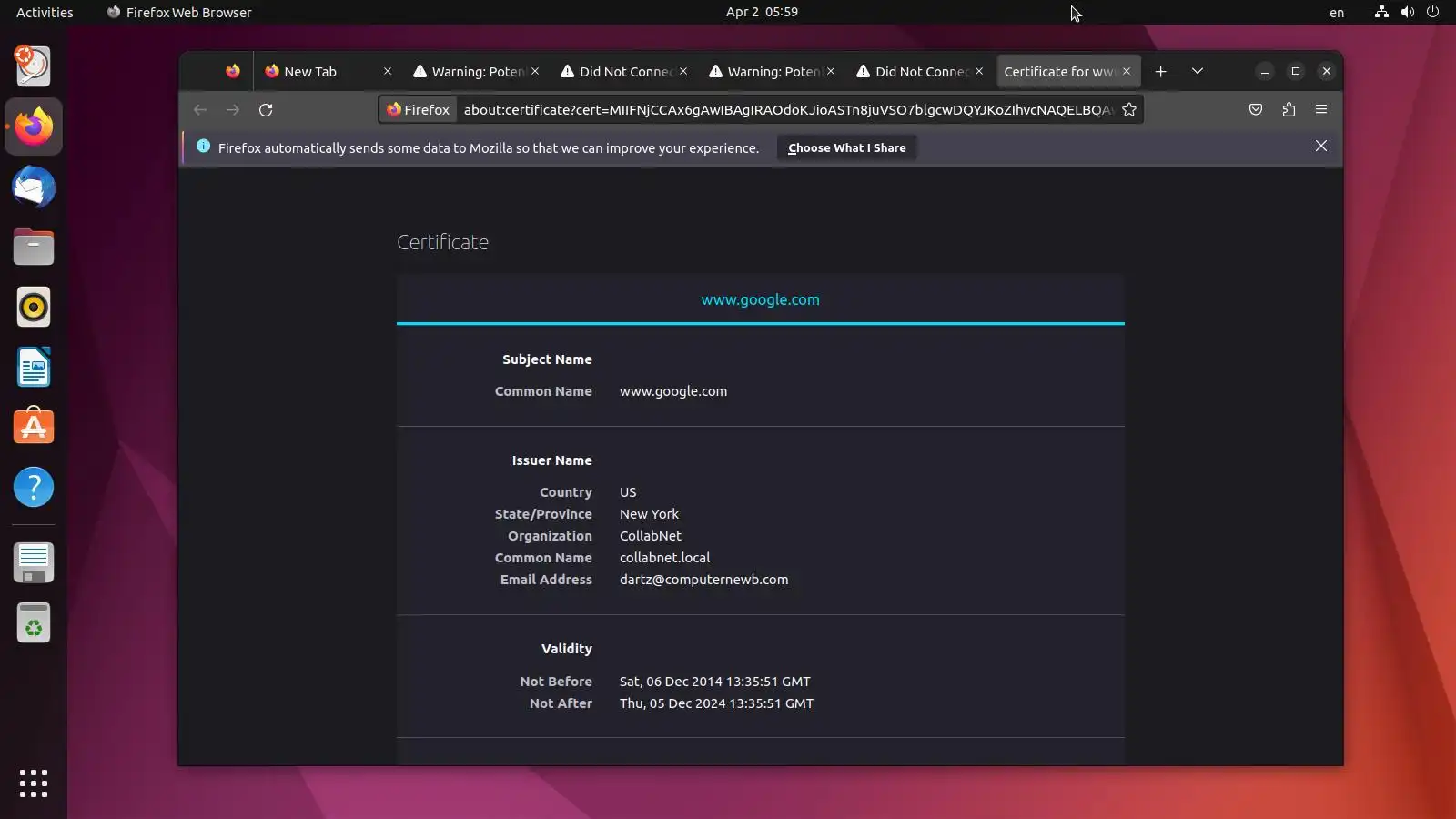The width and height of the screenshot is (1456, 819).
Task: Open the network status icon in top bar
Action: (1381, 12)
